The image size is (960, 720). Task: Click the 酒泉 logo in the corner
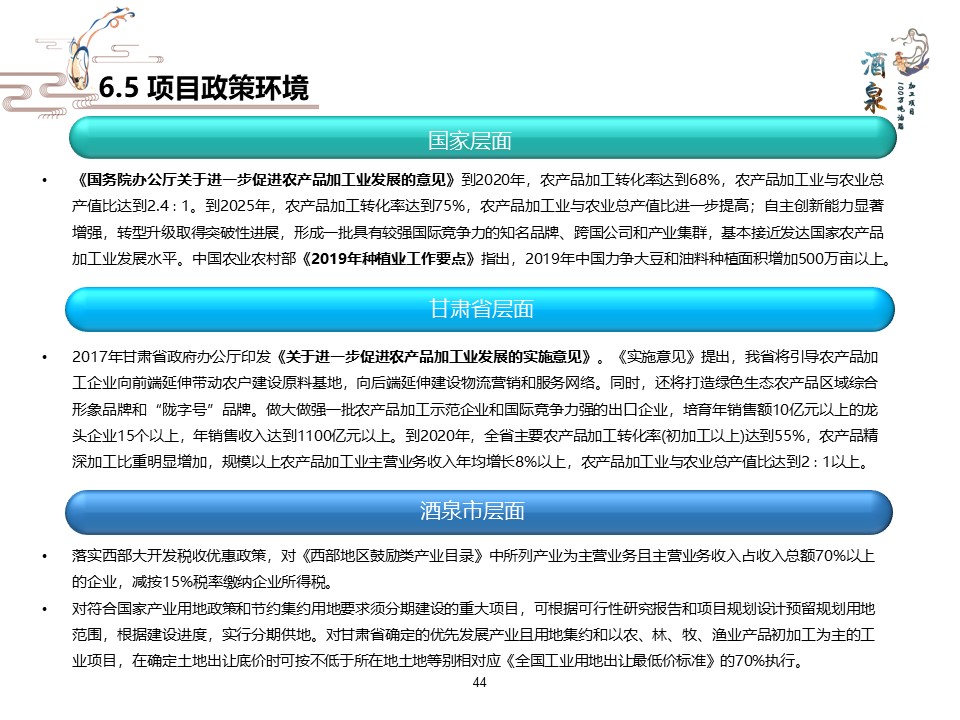click(895, 79)
